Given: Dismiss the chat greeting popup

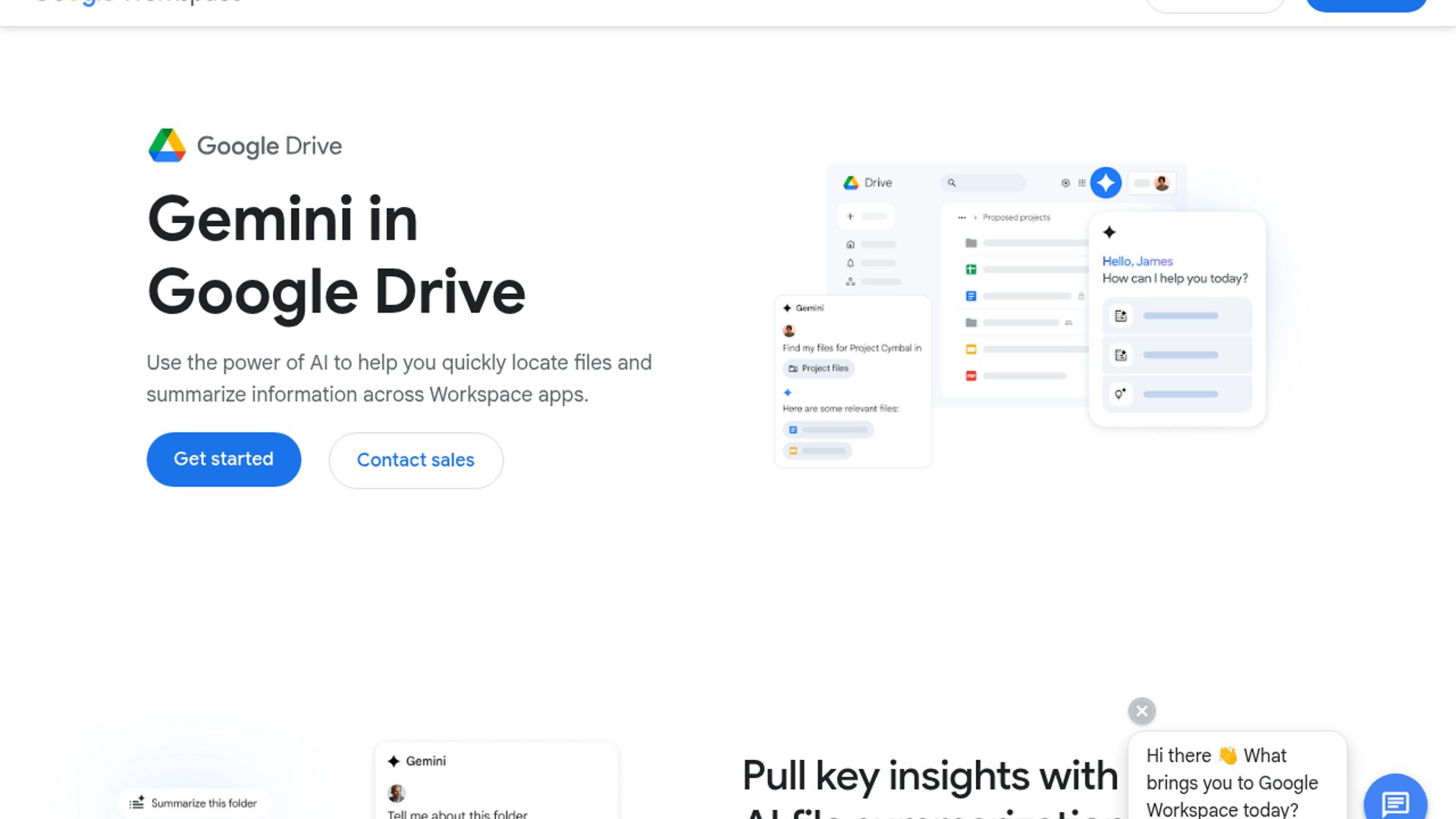Looking at the screenshot, I should click(x=1141, y=711).
